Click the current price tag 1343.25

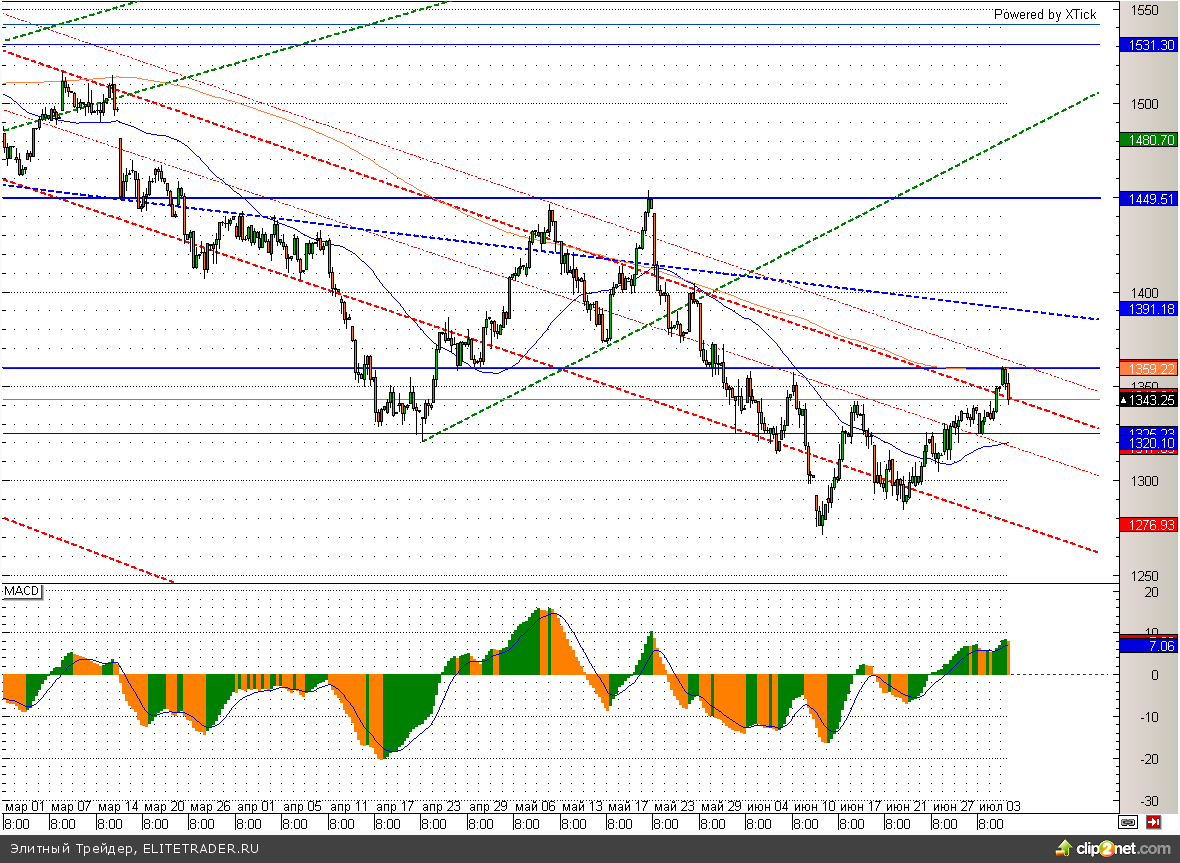1149,400
